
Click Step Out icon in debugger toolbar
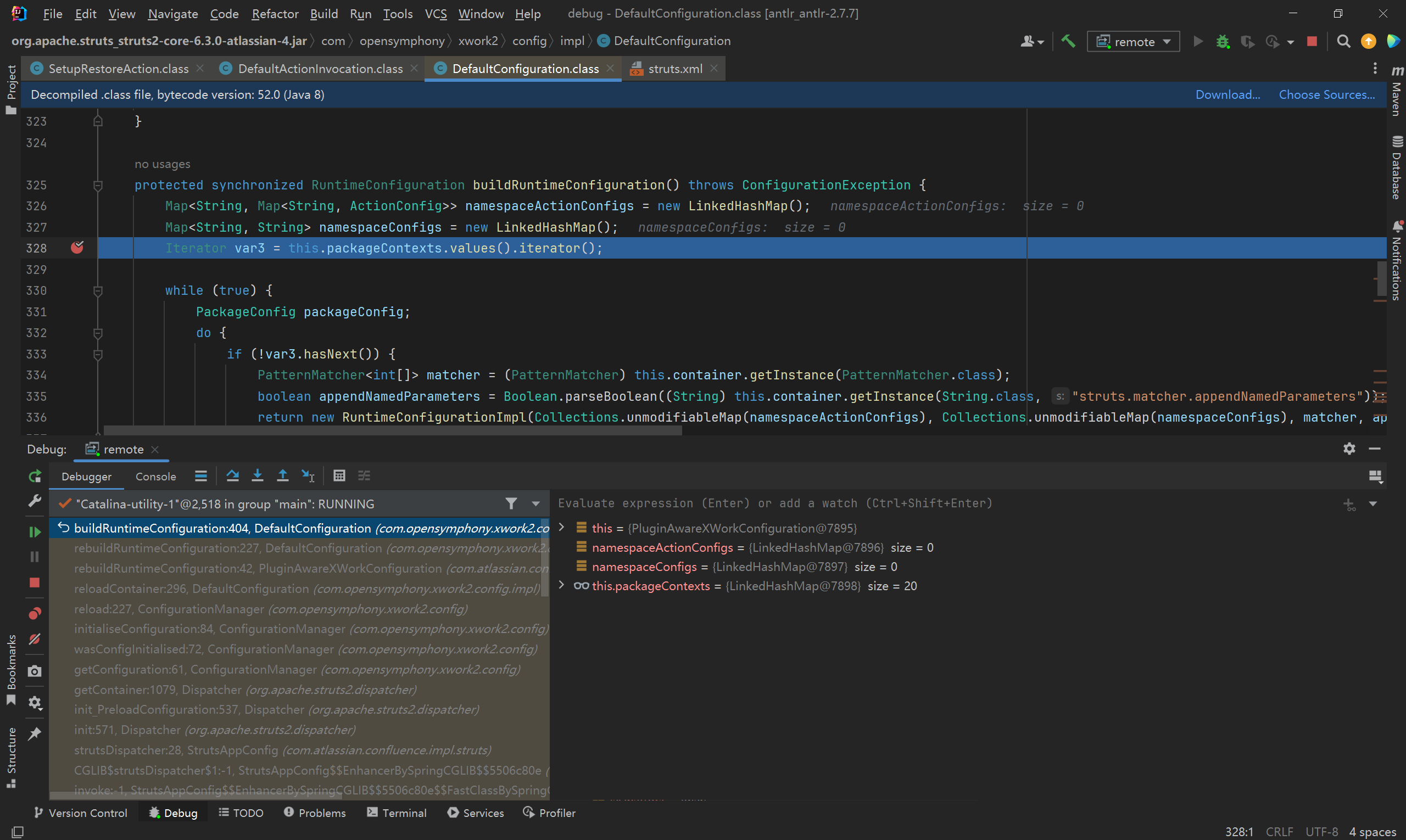click(282, 475)
